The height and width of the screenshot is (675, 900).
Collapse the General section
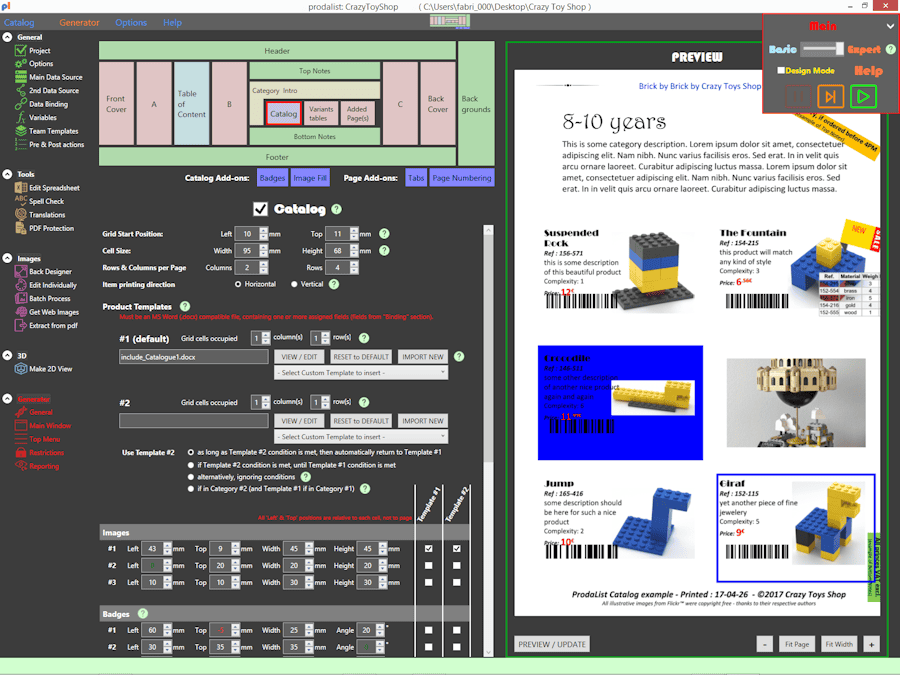(7, 37)
